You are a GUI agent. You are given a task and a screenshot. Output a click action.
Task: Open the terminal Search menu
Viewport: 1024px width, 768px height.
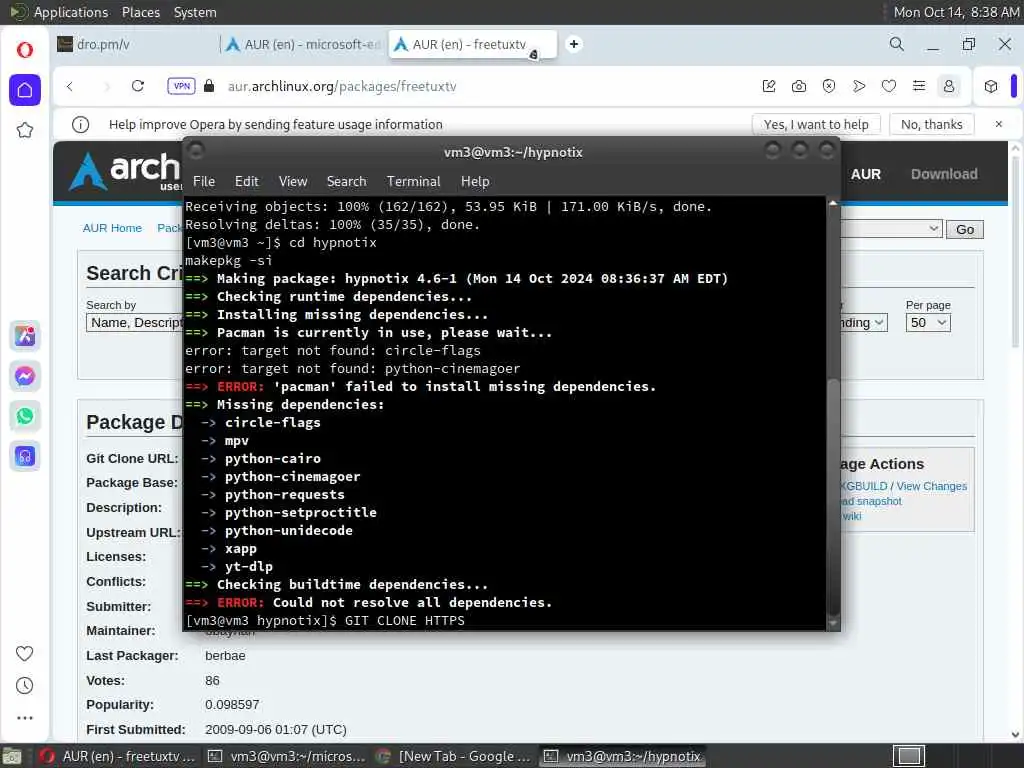coord(346,182)
